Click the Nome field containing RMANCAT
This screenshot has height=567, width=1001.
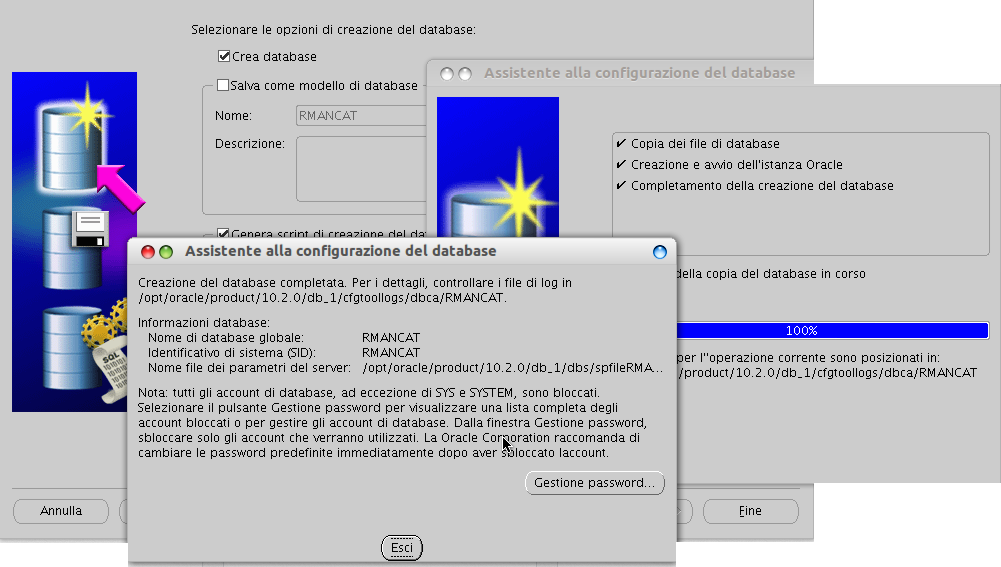pos(361,116)
